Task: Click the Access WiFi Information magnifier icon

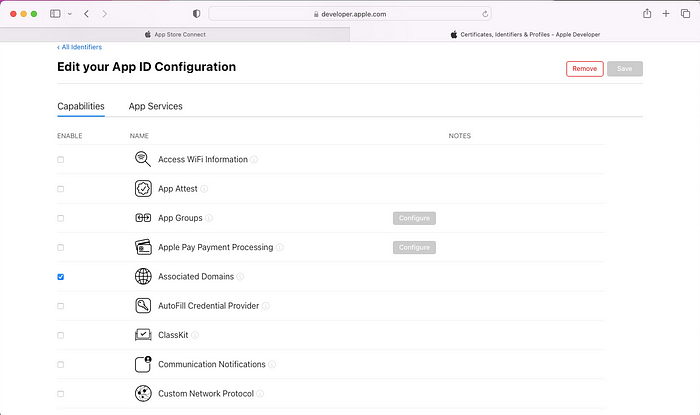Action: (x=143, y=159)
